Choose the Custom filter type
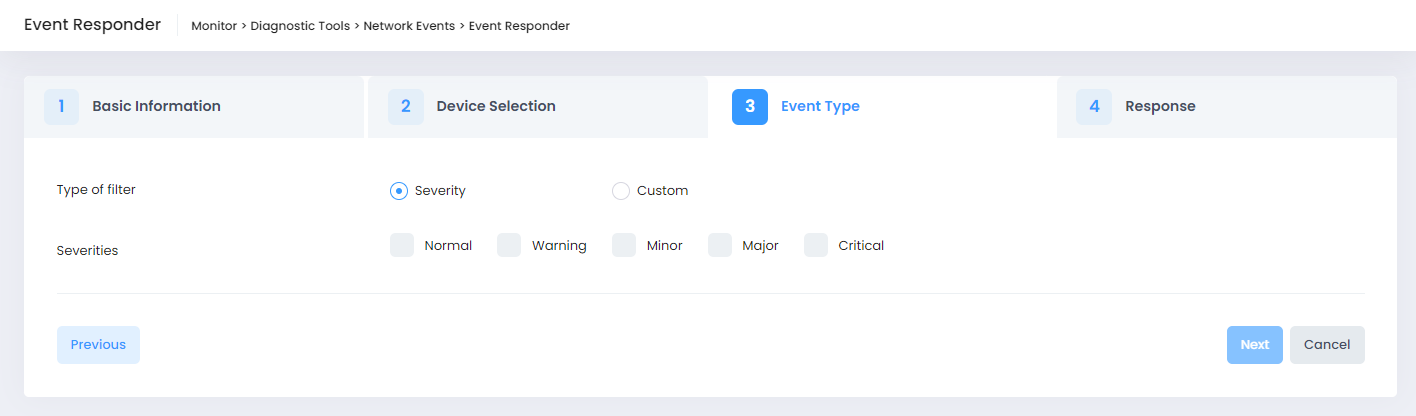This screenshot has height=416, width=1416. (x=621, y=191)
